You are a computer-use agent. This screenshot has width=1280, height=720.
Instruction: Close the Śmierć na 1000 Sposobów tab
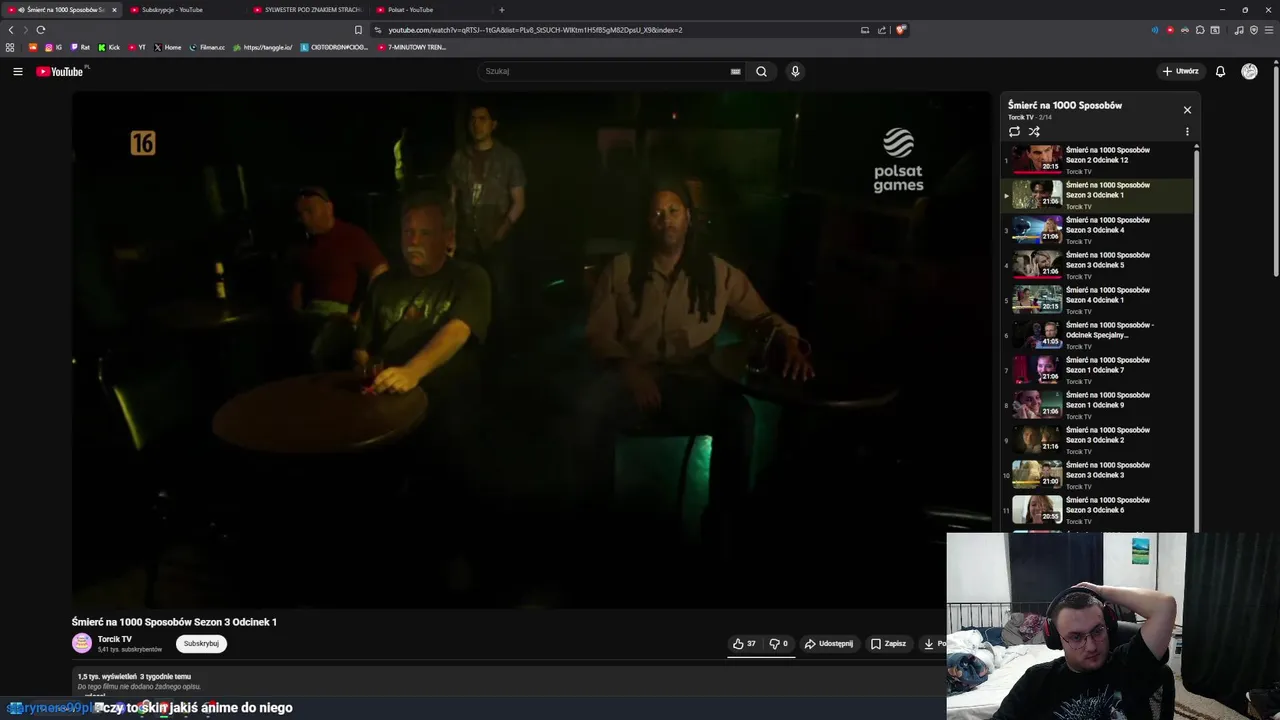[x=114, y=10]
